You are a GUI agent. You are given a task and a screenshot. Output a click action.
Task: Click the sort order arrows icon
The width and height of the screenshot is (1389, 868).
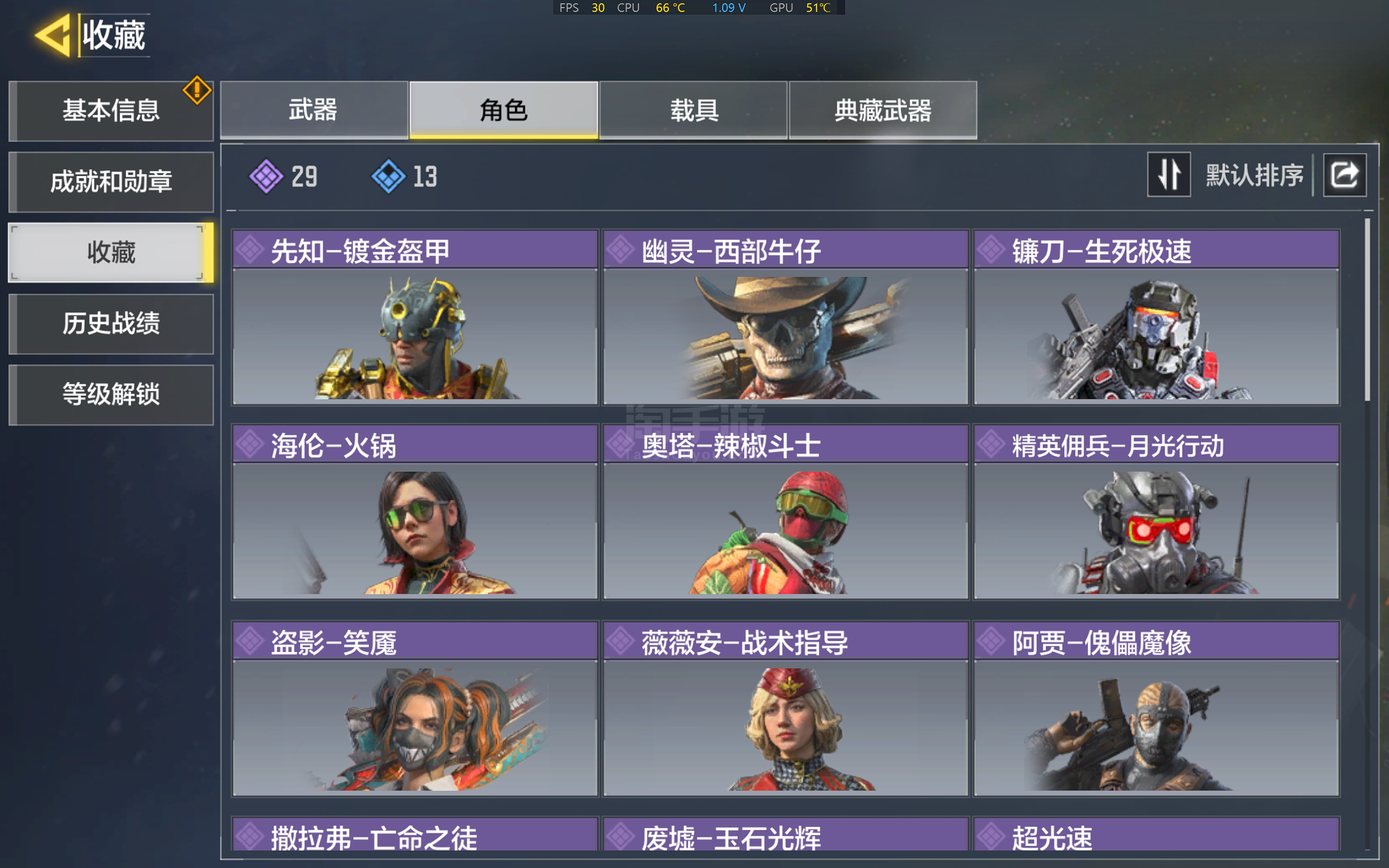coord(1169,174)
